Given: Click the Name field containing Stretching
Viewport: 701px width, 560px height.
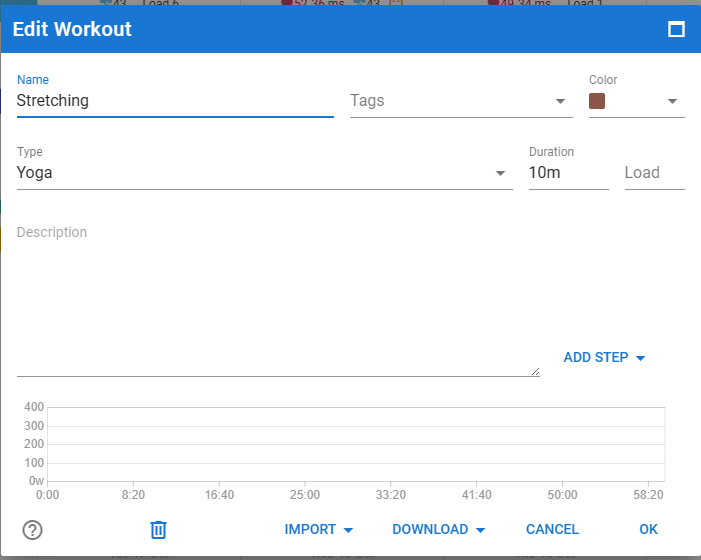Looking at the screenshot, I should [x=175, y=101].
